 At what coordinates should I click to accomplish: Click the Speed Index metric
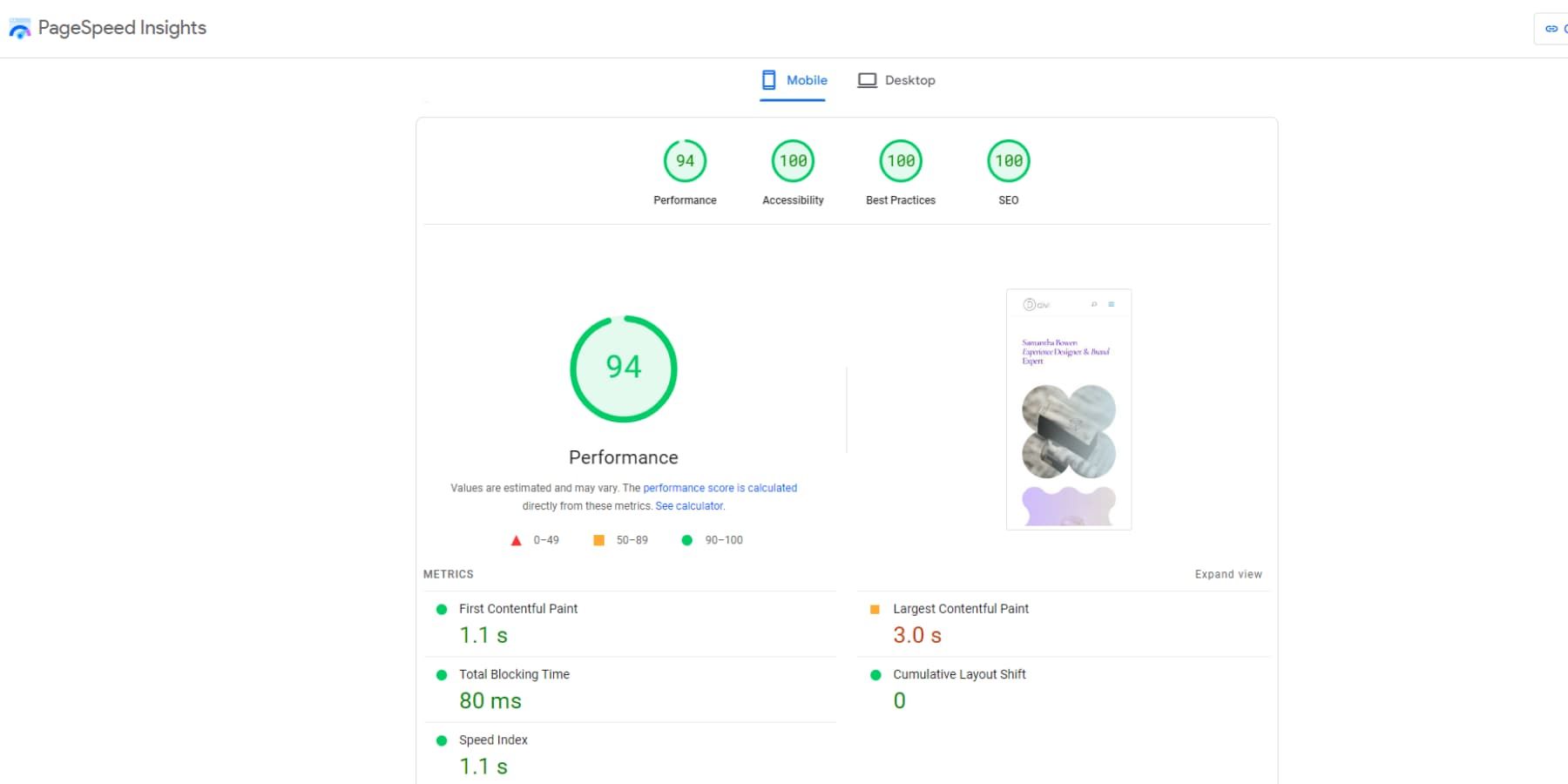coord(630,754)
